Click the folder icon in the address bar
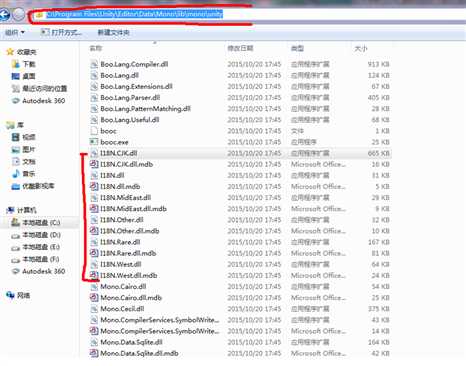This screenshot has height=366, width=466. (x=39, y=15)
